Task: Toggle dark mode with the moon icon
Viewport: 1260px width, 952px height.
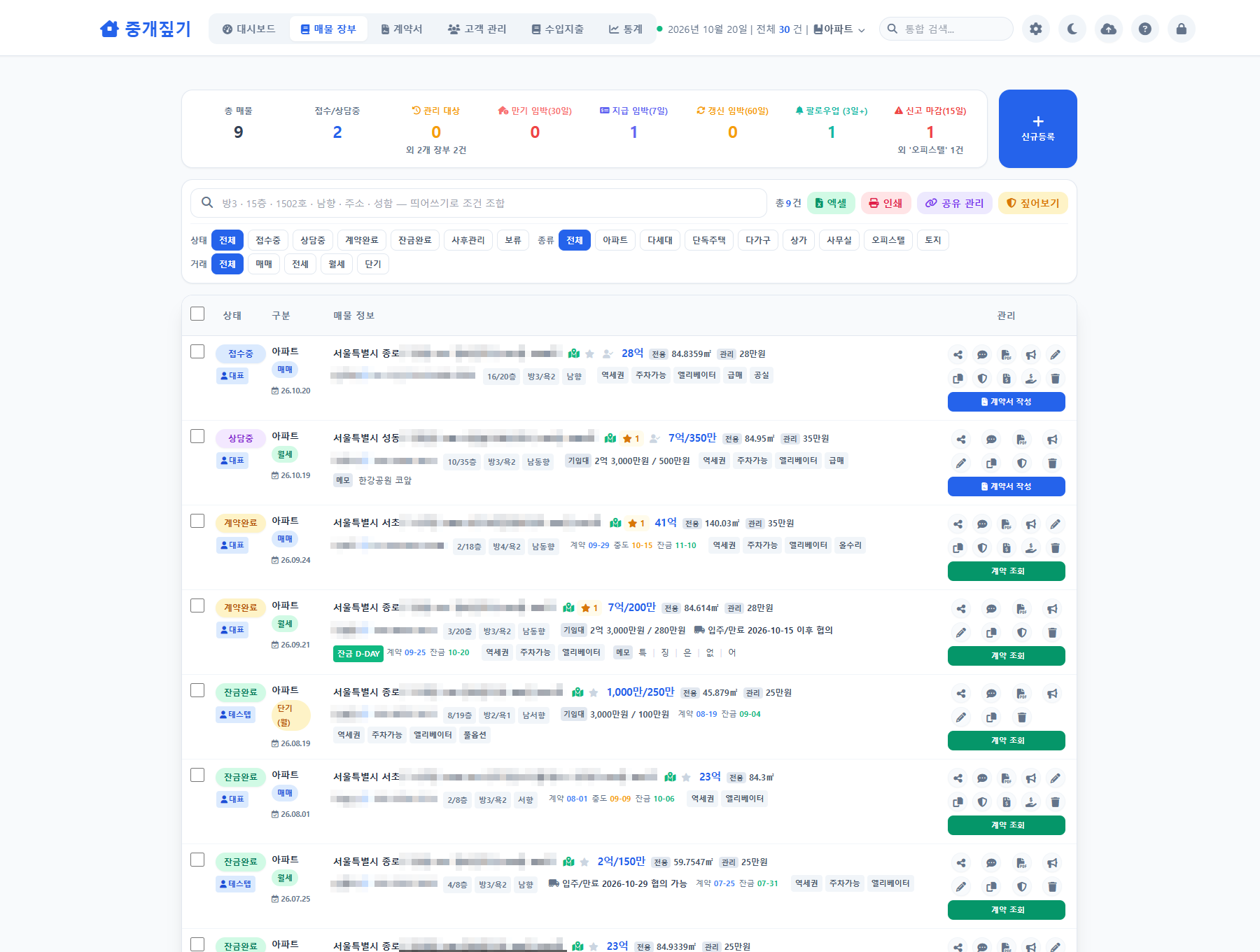Action: coord(1072,29)
